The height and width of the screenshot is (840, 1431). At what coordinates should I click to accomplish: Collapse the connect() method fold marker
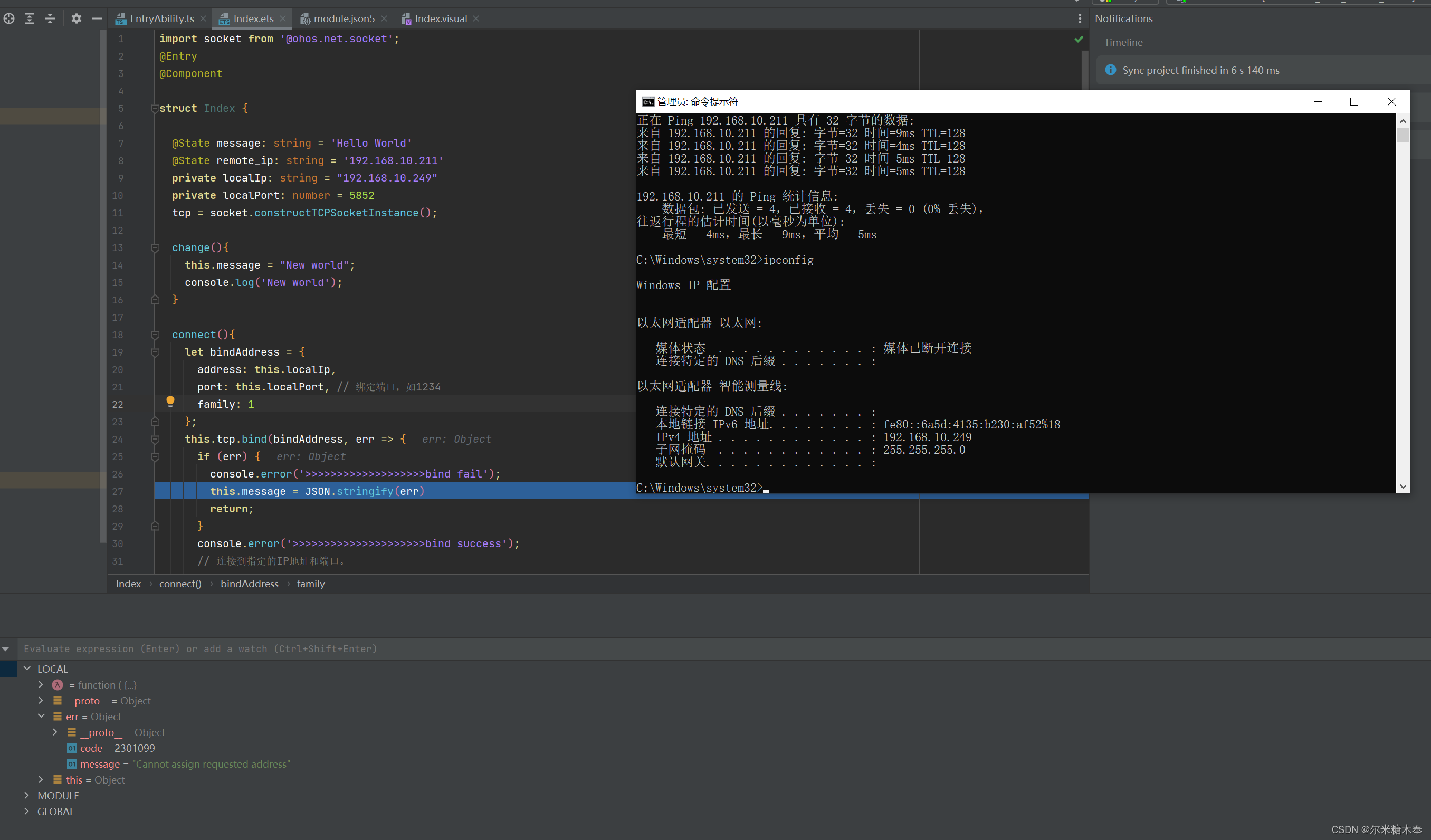155,335
